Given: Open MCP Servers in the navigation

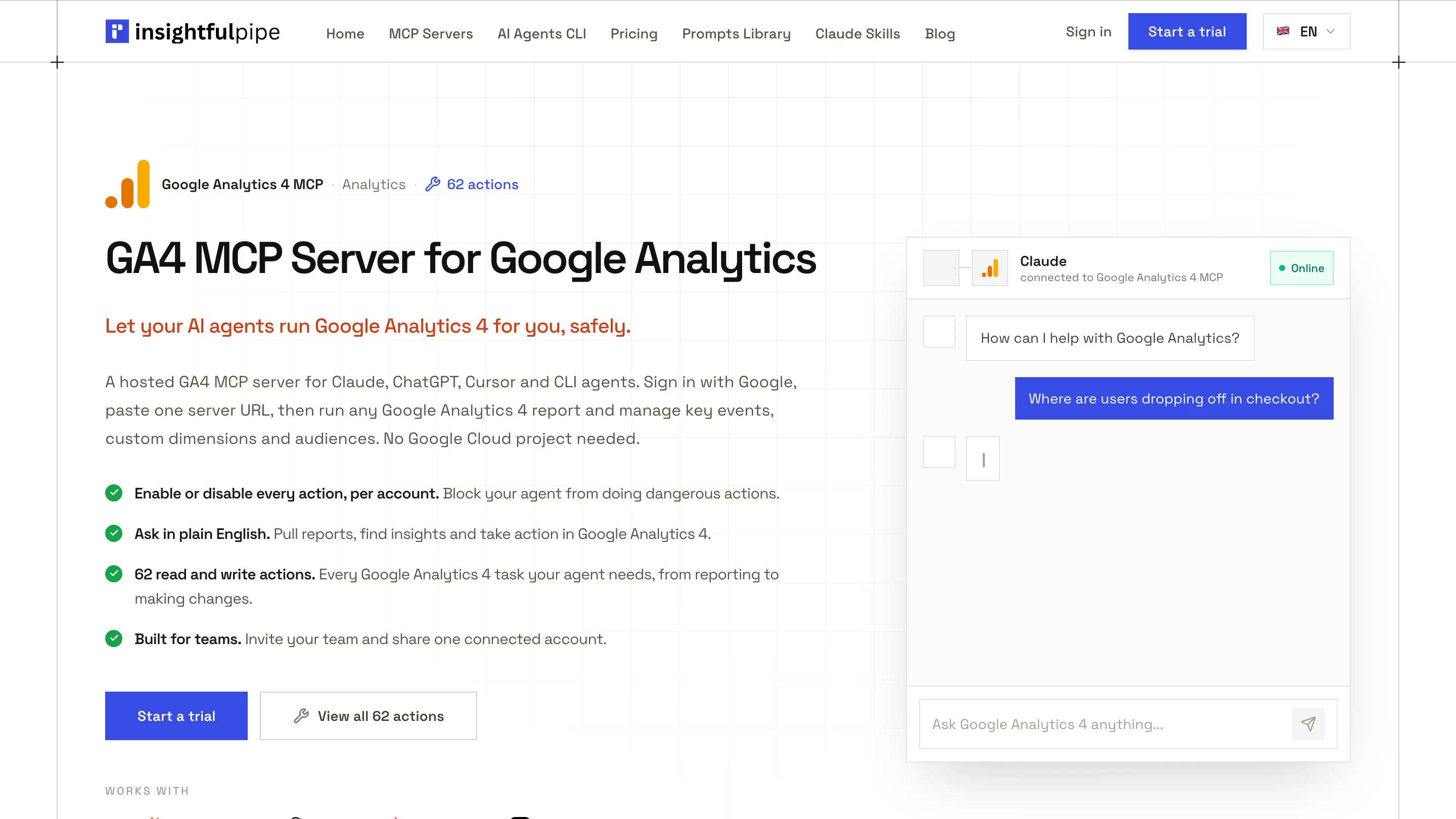Looking at the screenshot, I should pos(431,34).
